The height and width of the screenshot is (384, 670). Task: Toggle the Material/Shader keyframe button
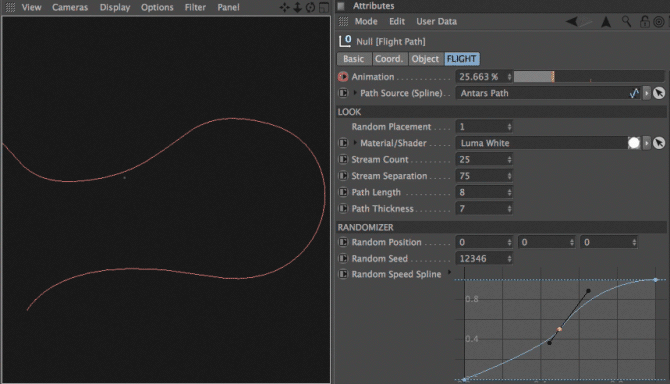pyautogui.click(x=343, y=143)
